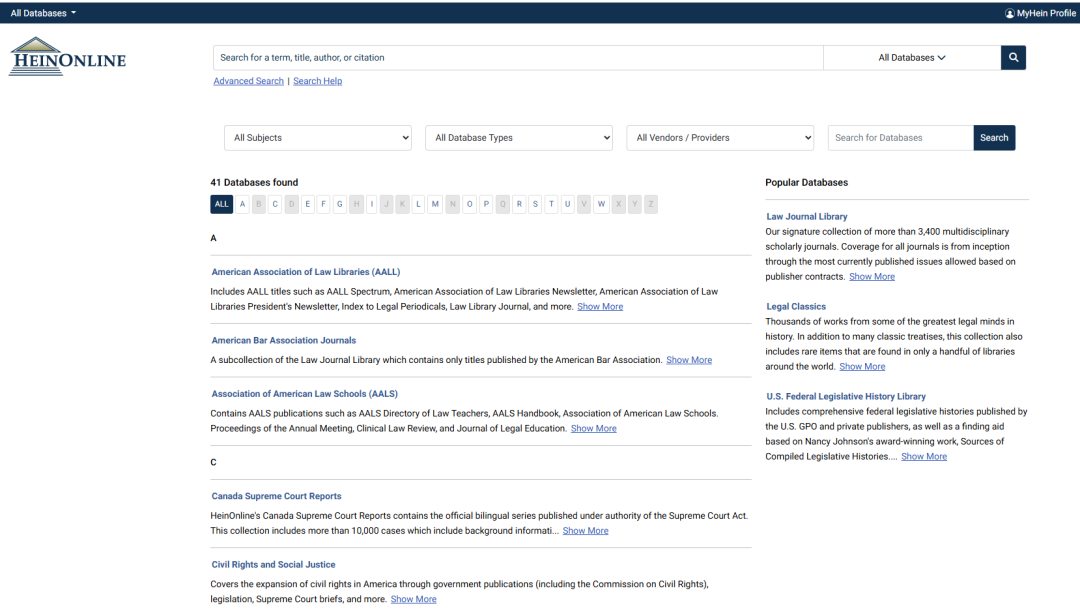
Task: Click the HeinOnline logo
Action: pyautogui.click(x=68, y=57)
